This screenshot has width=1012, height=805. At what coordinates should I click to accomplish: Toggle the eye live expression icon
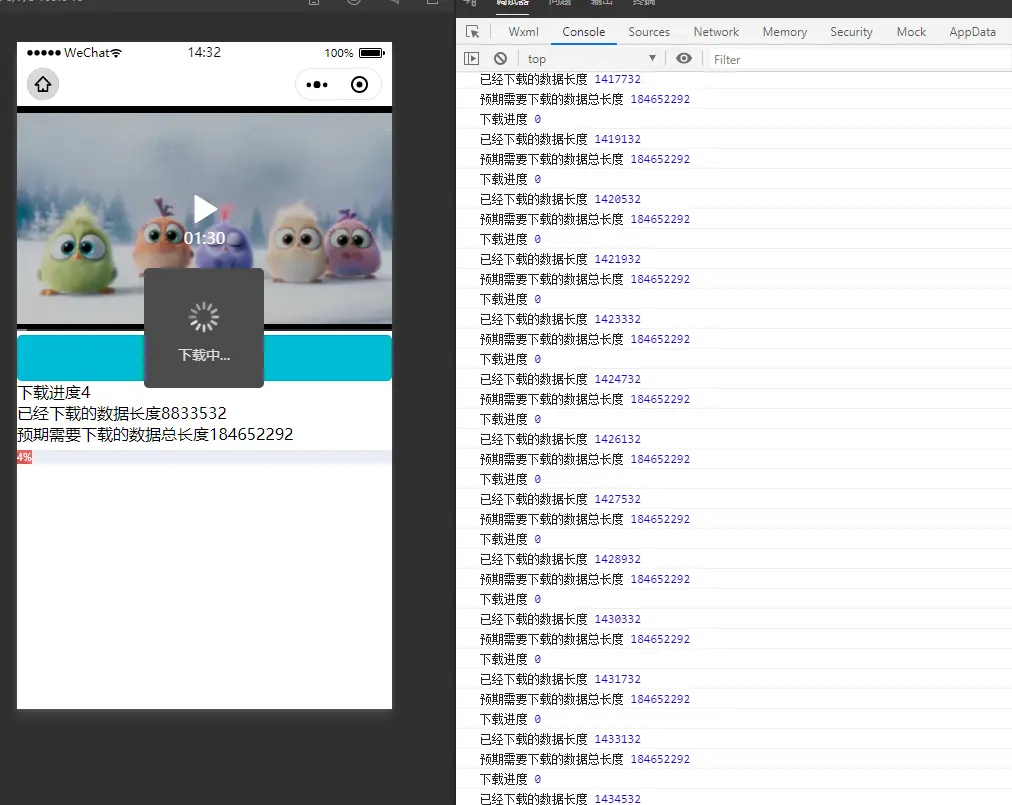(683, 59)
